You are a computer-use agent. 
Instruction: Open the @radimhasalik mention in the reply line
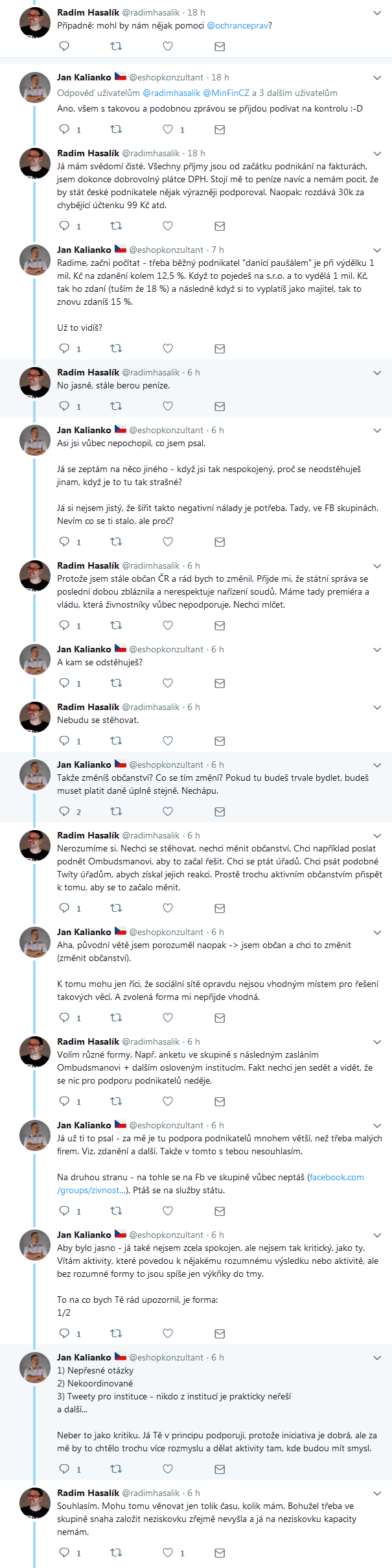click(171, 93)
